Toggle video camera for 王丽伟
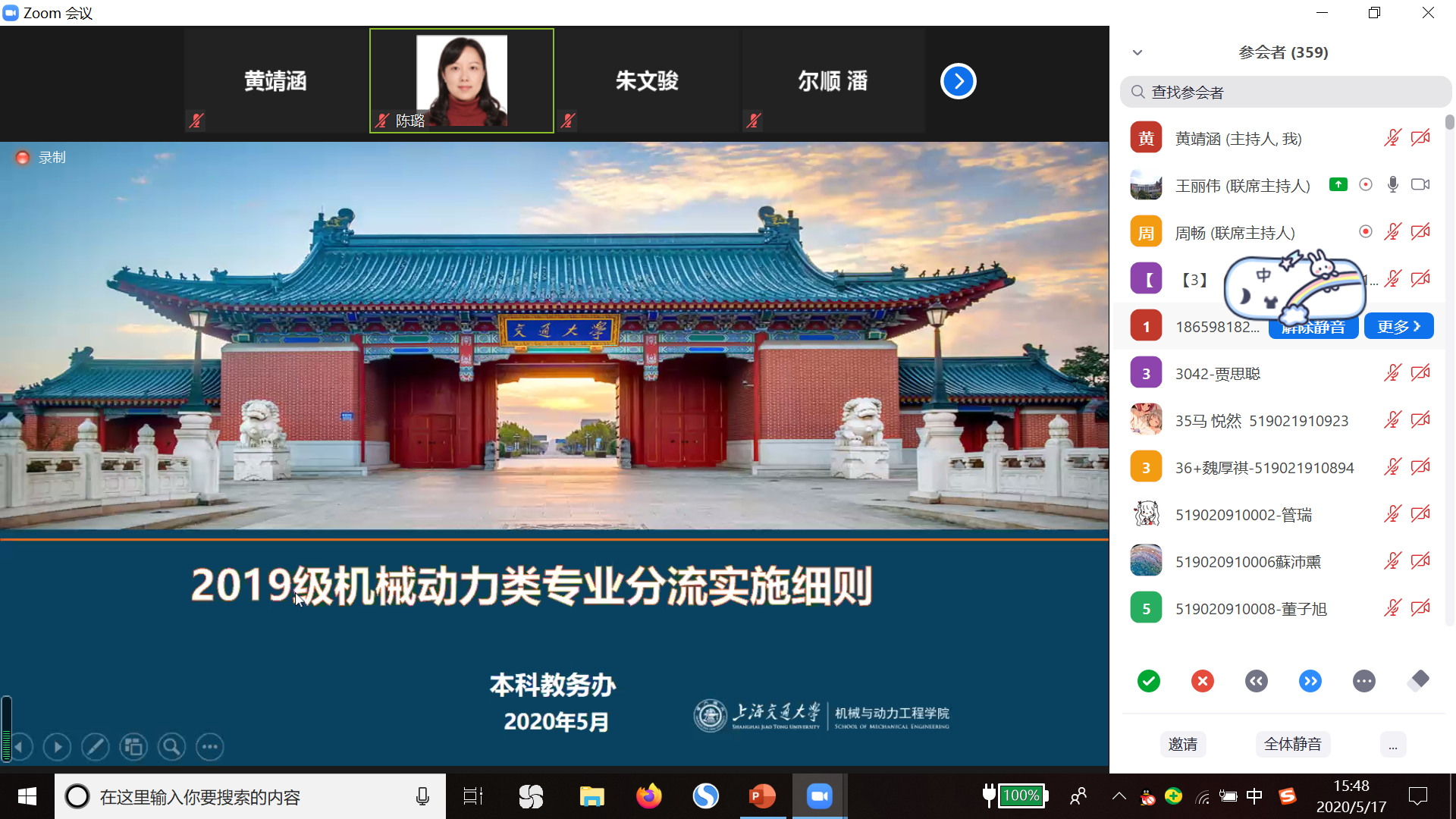Image resolution: width=1456 pixels, height=819 pixels. coord(1420,184)
